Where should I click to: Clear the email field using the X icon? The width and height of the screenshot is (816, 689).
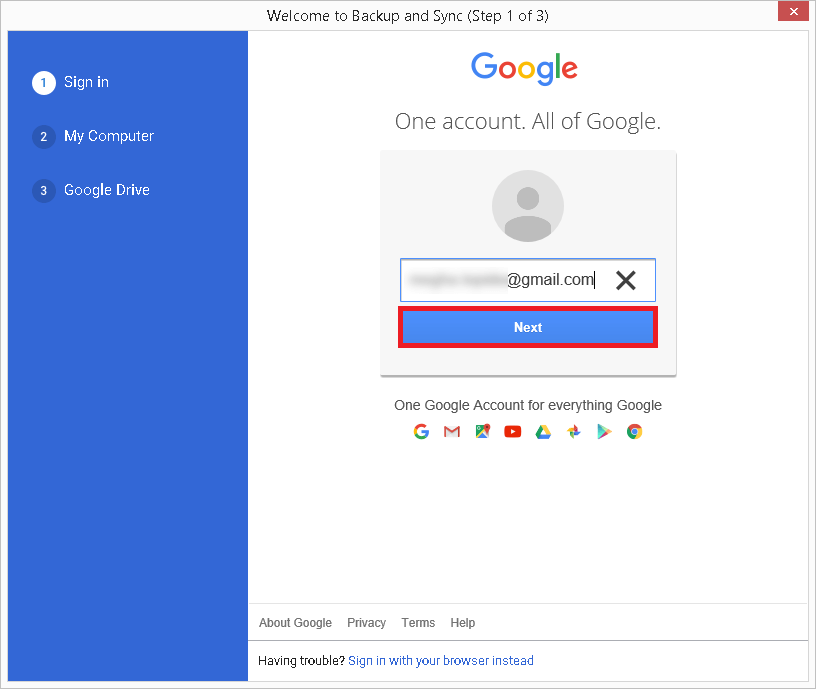click(x=626, y=280)
